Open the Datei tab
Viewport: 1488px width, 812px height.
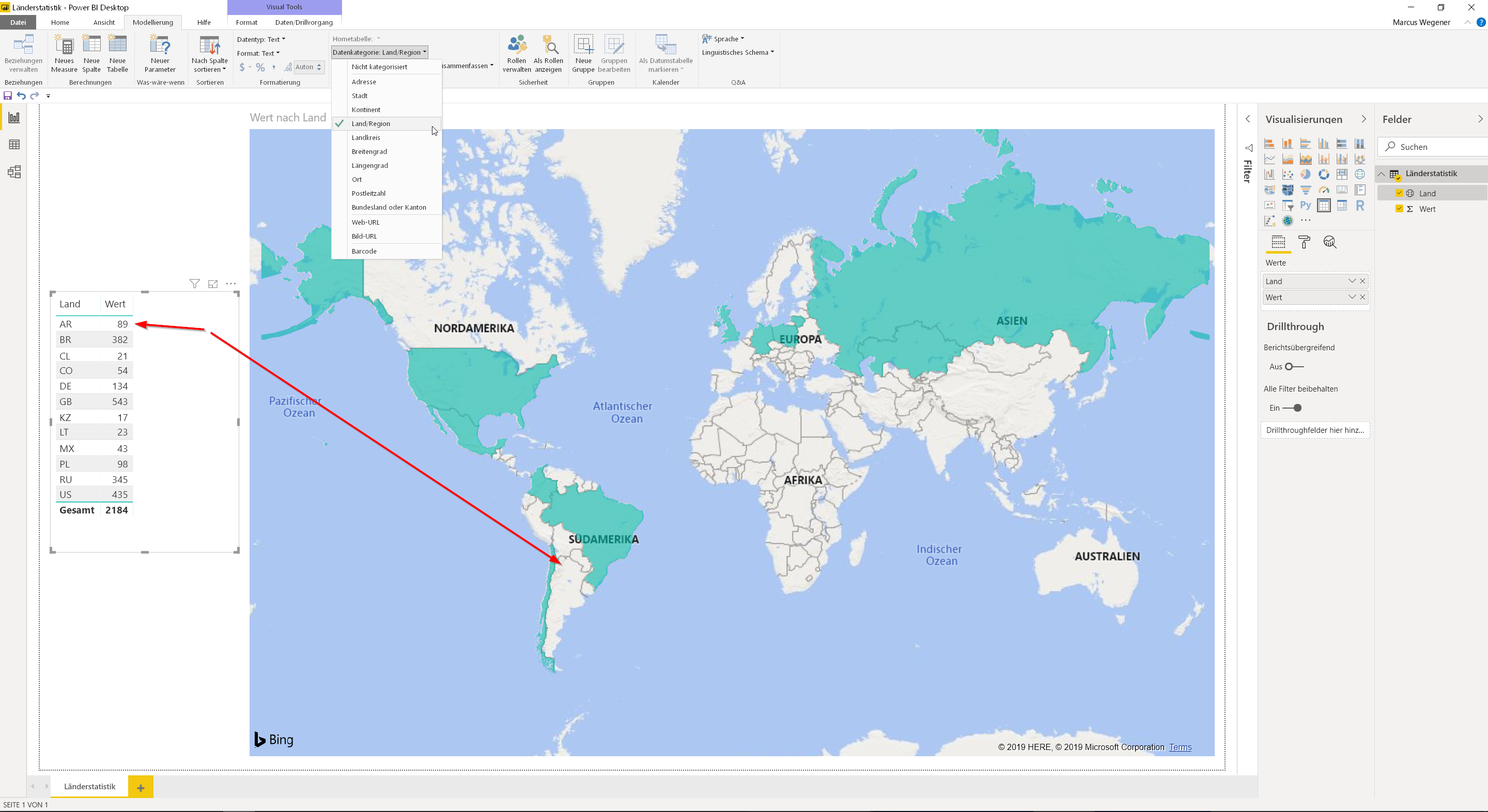pos(18,23)
